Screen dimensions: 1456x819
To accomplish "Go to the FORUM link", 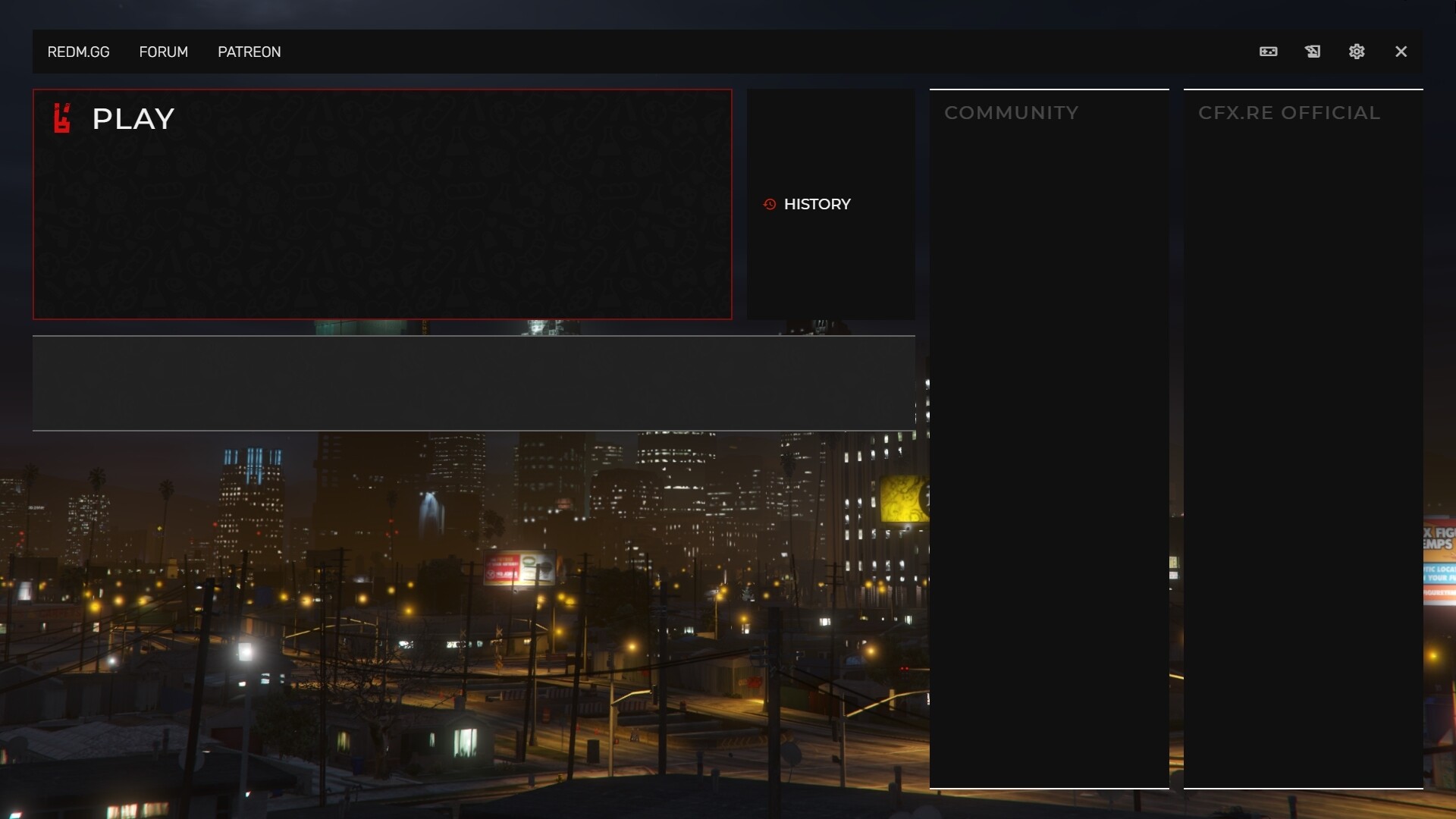I will pos(163,52).
